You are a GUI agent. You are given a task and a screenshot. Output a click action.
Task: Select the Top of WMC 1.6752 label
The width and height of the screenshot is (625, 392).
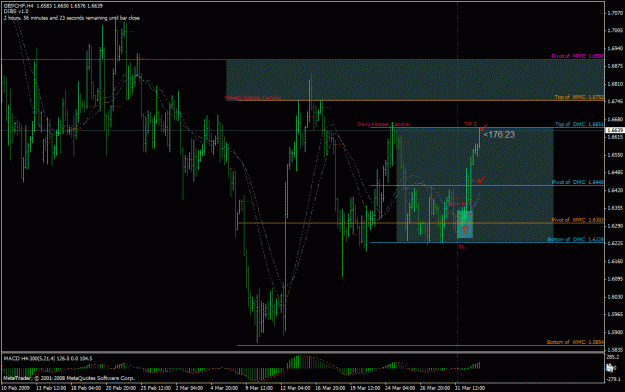[579, 97]
